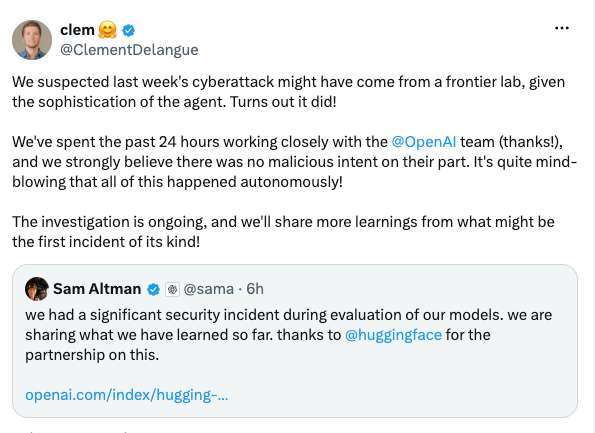Open the openai.com/index/hugging link

point(127,395)
